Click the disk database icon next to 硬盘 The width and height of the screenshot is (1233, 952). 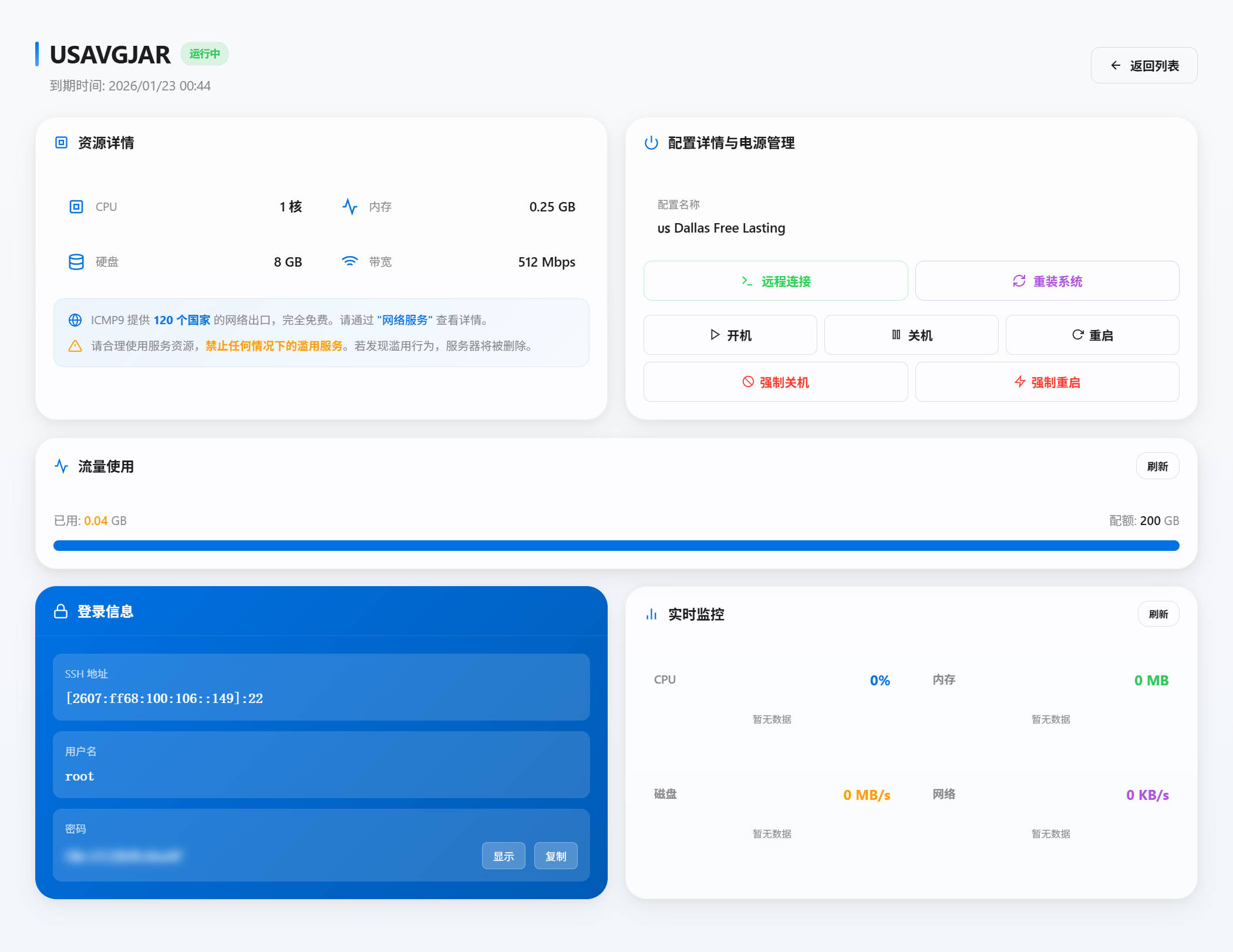pyautogui.click(x=76, y=262)
